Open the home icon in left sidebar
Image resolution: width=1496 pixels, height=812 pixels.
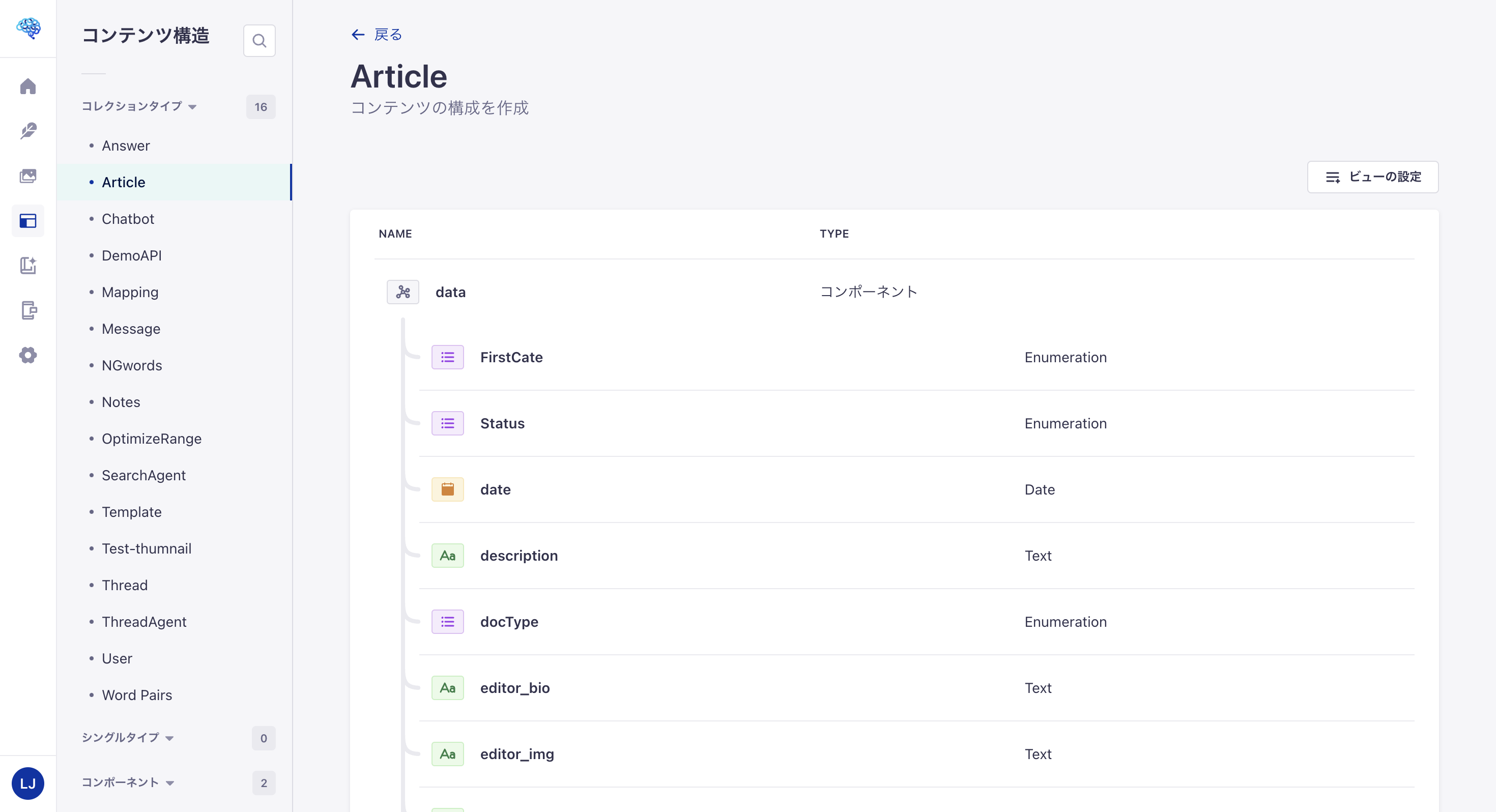coord(28,86)
